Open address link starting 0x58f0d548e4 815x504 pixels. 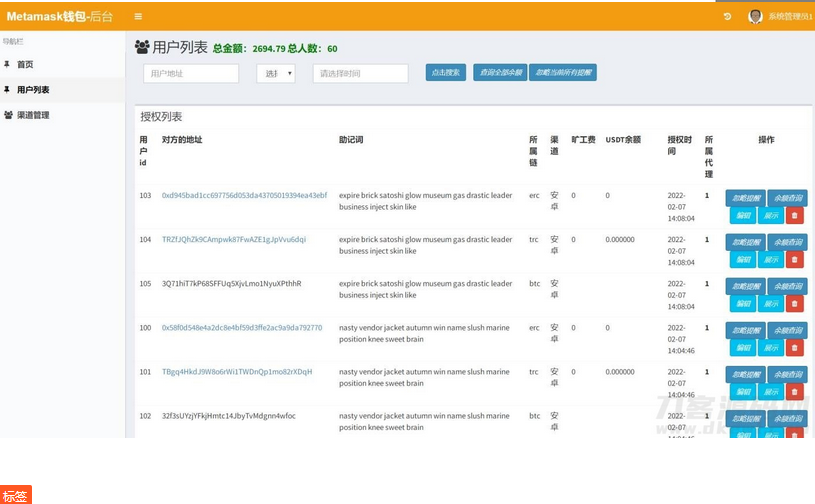[242, 328]
